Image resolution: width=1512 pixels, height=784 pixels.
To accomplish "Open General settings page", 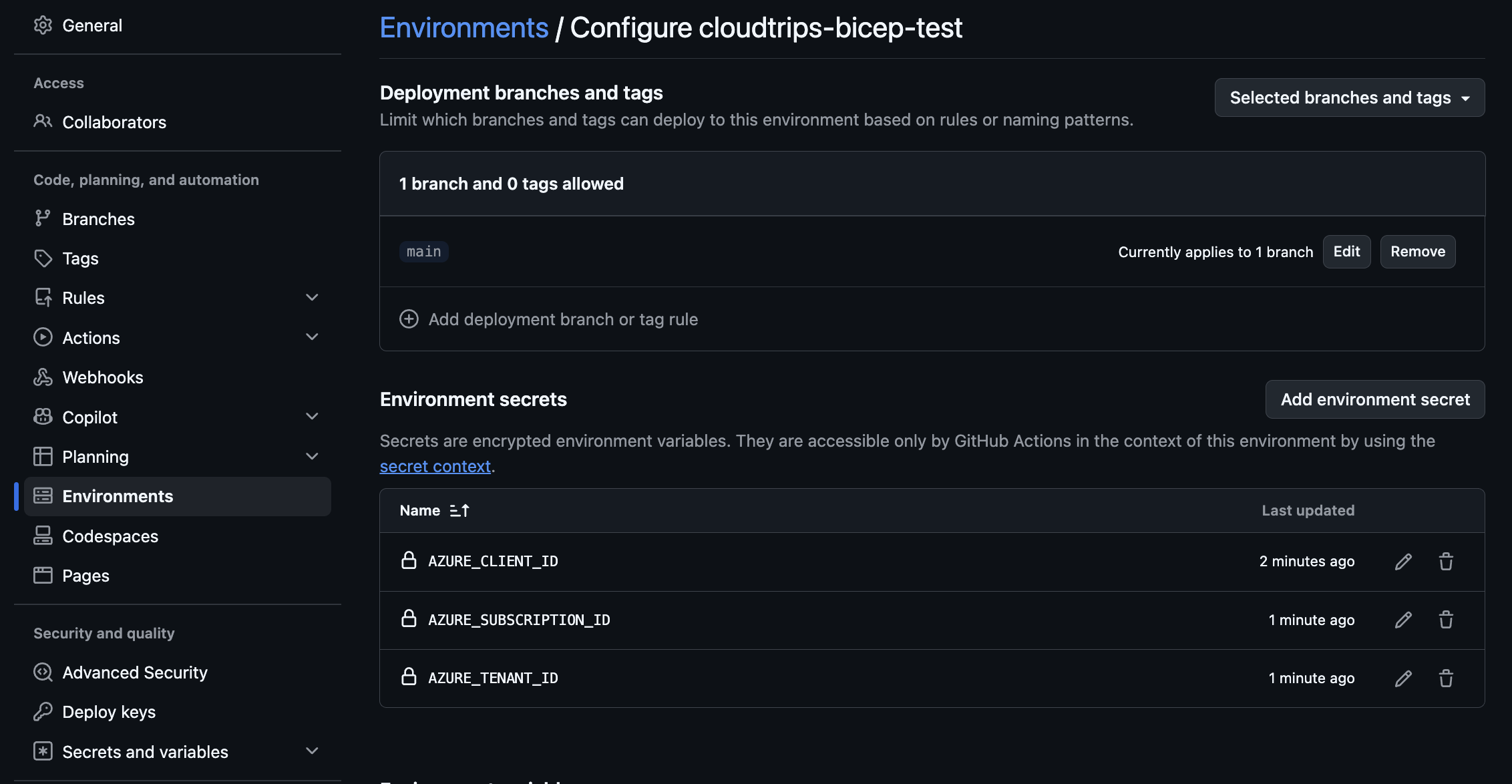I will (178, 25).
